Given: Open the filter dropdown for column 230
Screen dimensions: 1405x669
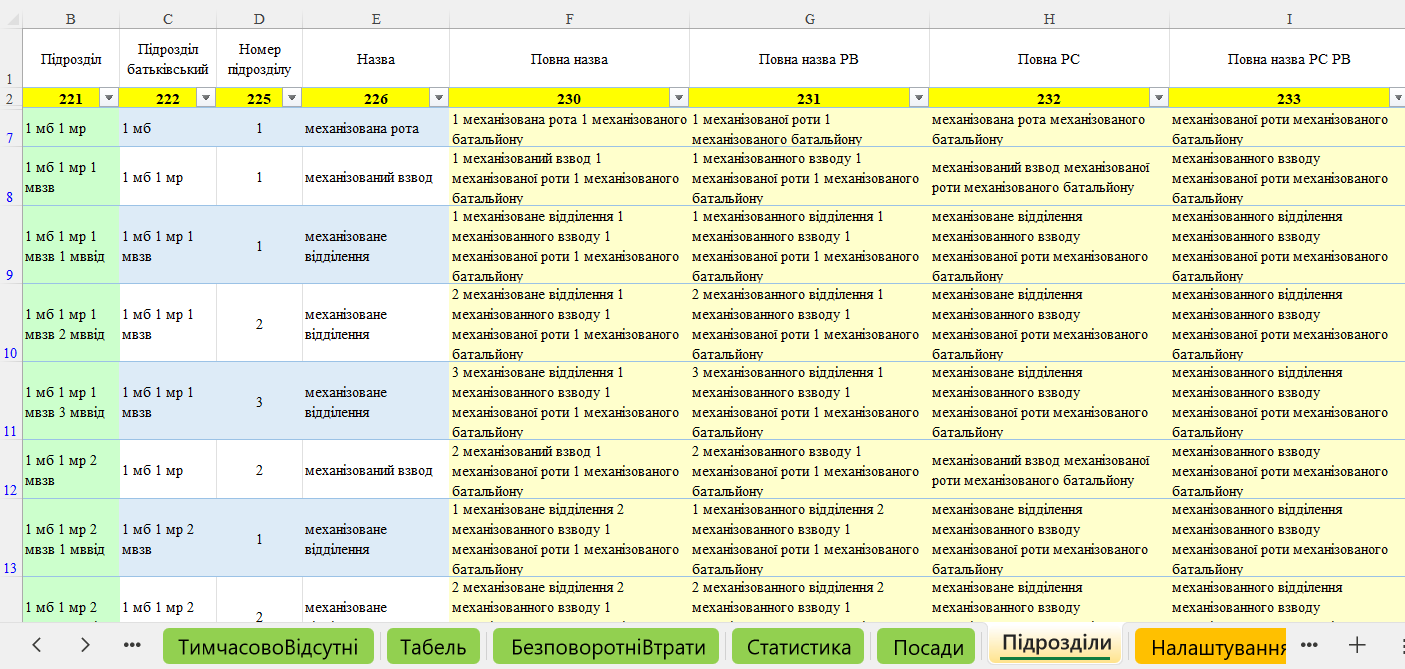Looking at the screenshot, I should pyautogui.click(x=679, y=98).
